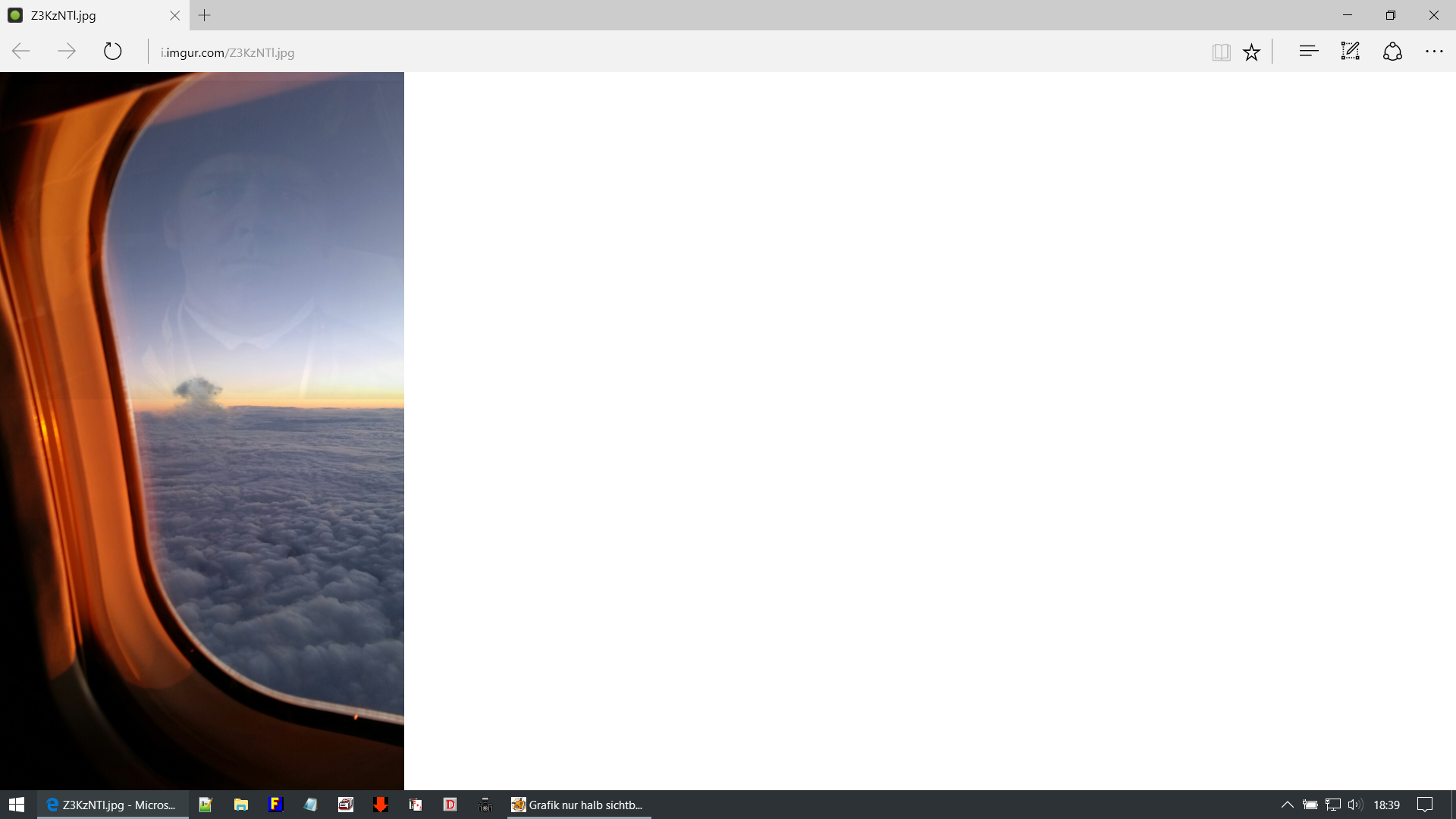Open the Hub three-lines icon

tap(1308, 52)
